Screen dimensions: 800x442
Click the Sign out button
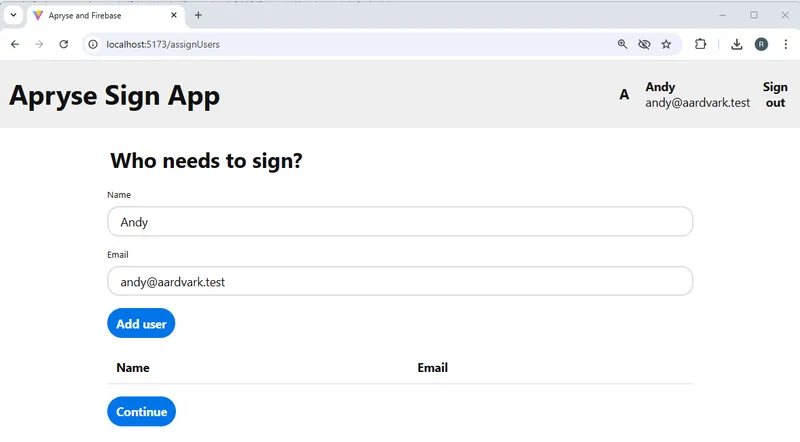[x=775, y=95]
